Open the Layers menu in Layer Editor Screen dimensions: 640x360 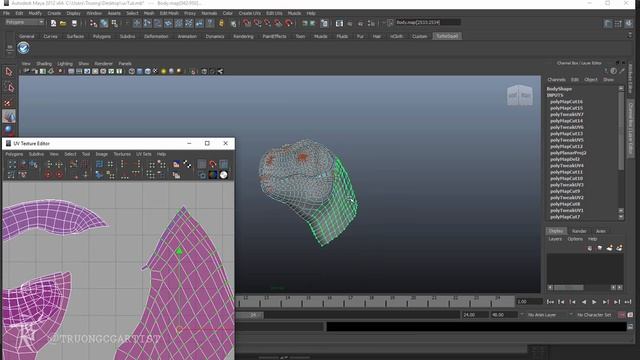tap(555, 239)
